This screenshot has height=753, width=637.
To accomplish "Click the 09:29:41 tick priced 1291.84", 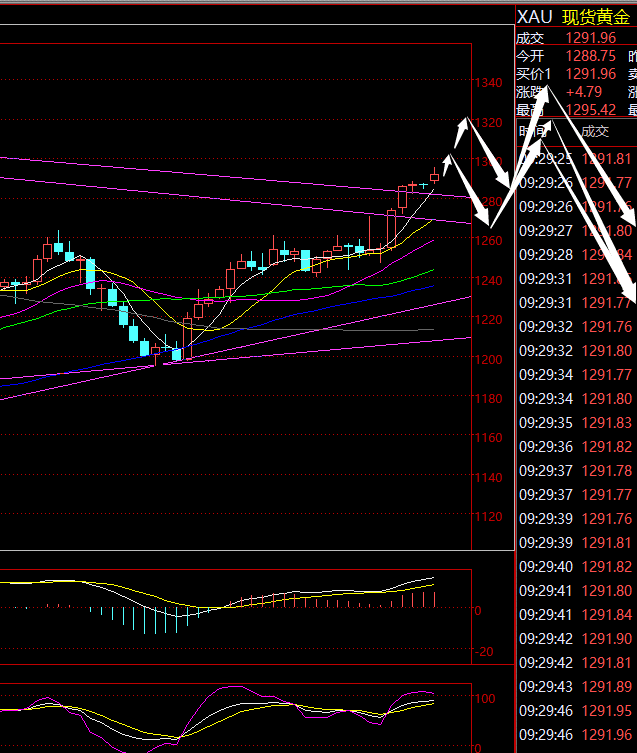I will [x=576, y=615].
